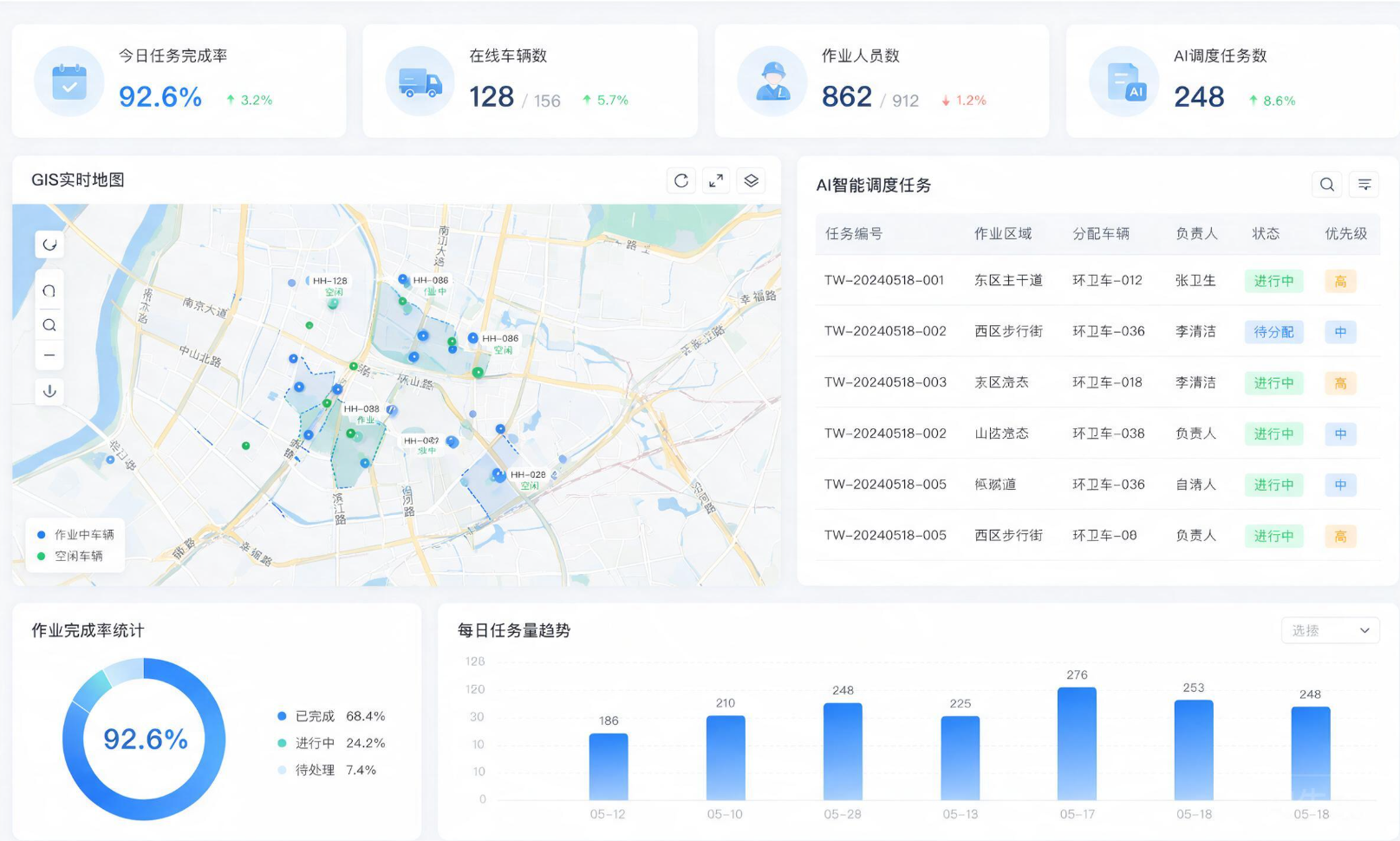Toggle 进行中 series in donut chart legend
The height and width of the screenshot is (841, 1400).
click(331, 743)
